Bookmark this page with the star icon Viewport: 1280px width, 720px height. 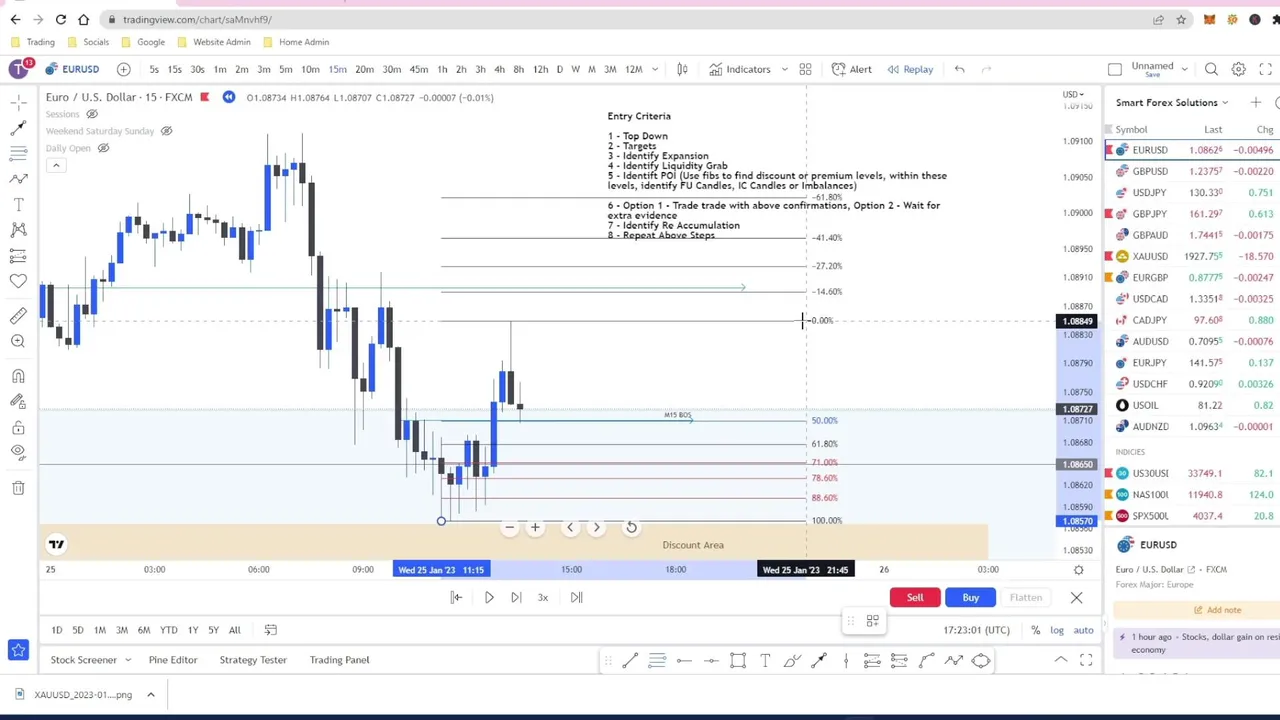(1181, 19)
